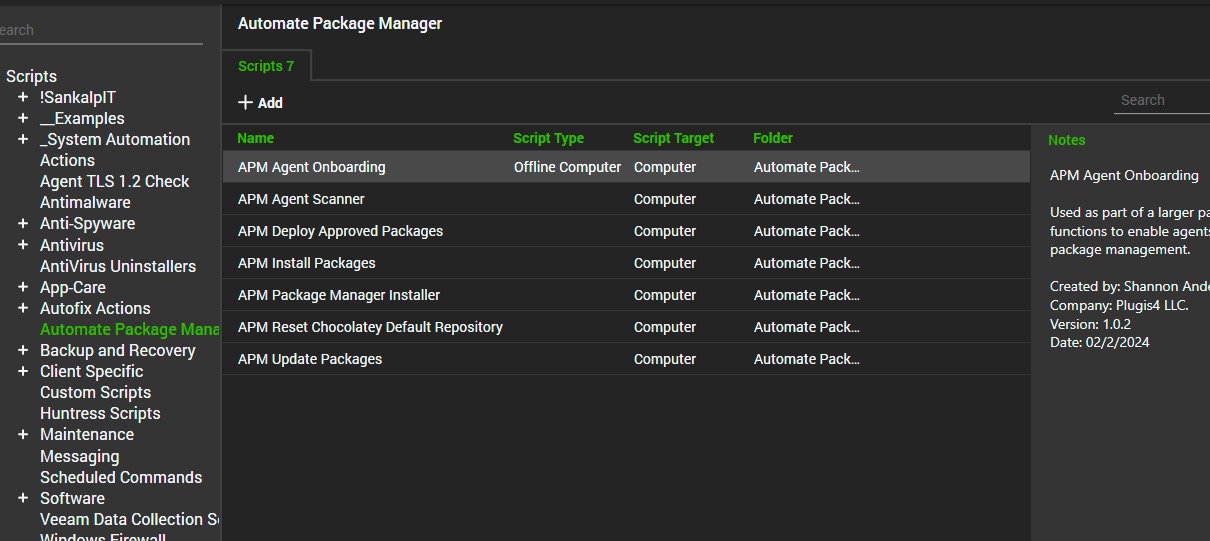The image size is (1210, 541).
Task: Click the Version: 1.0.2 note line
Action: 1090,324
